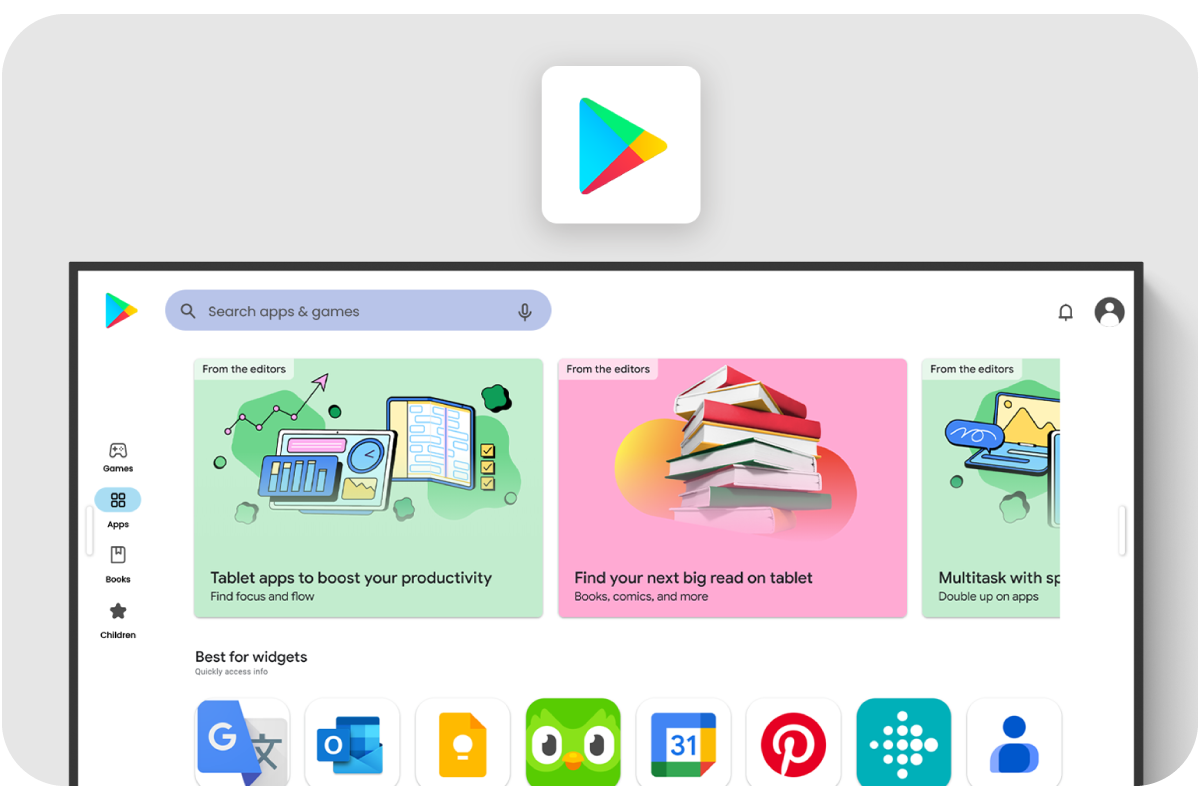Click inside the Search apps & games field
The image size is (1200, 800).
[358, 311]
